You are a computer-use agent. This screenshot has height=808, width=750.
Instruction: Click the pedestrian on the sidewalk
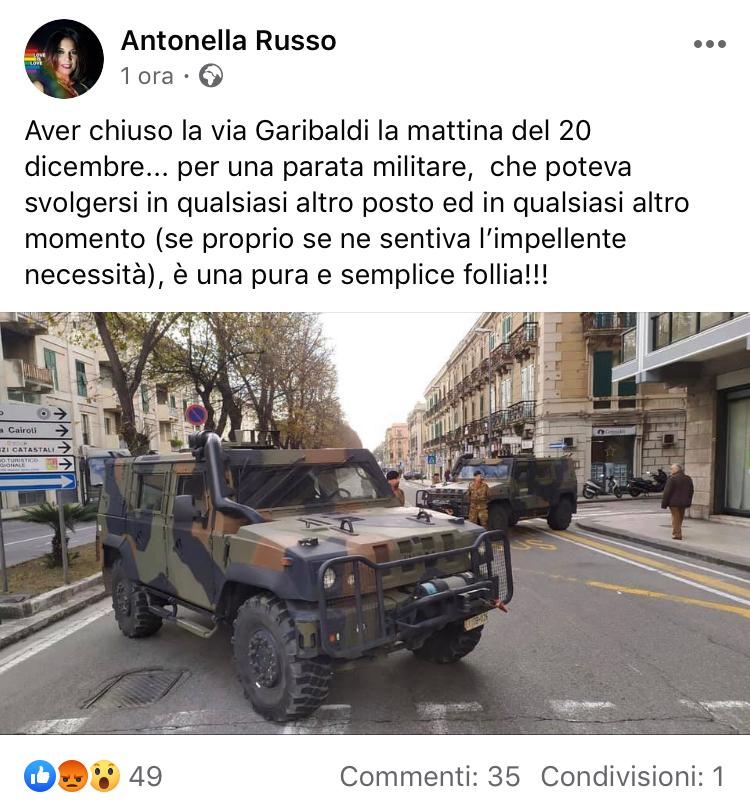[x=677, y=501]
